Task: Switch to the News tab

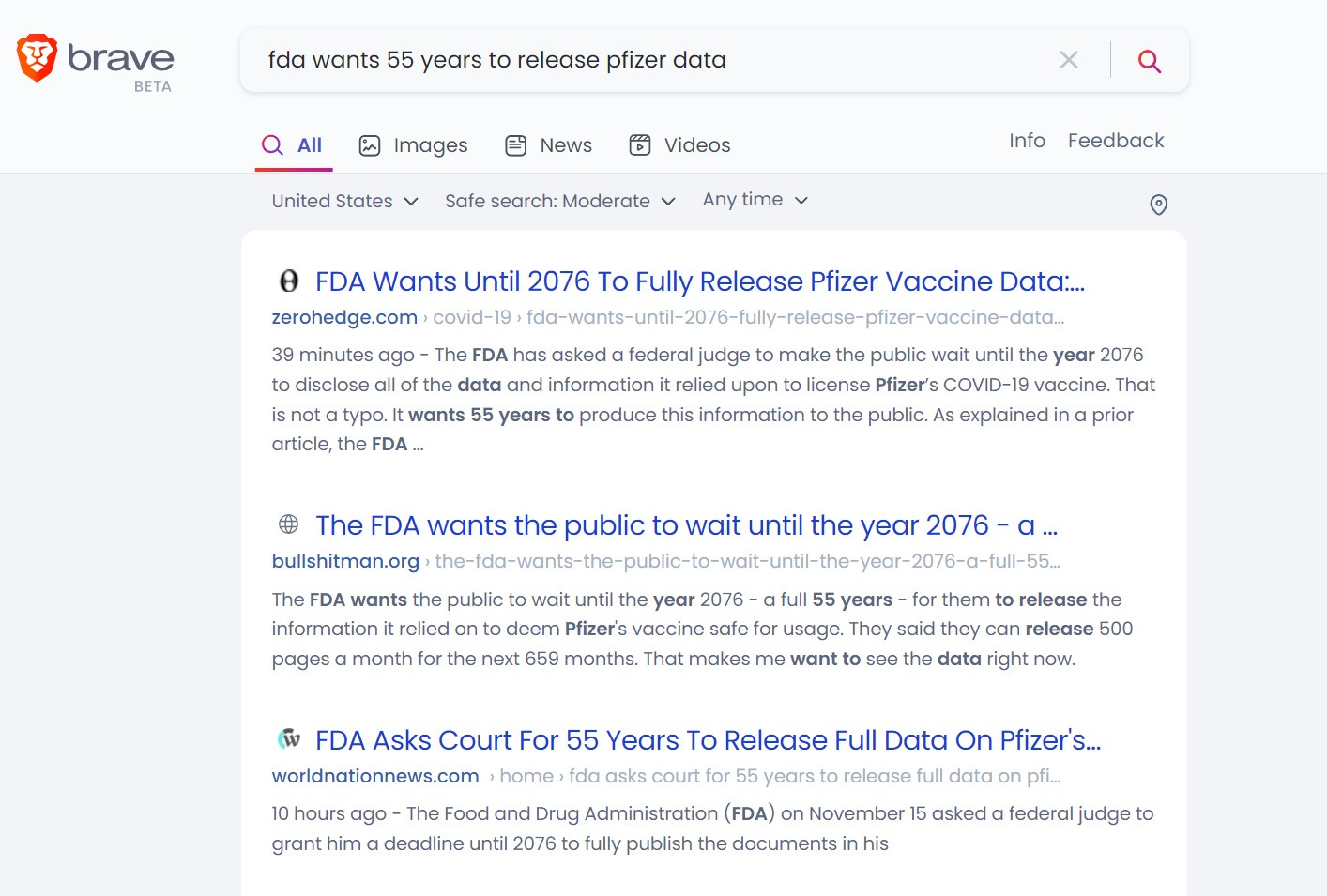Action: pos(548,145)
